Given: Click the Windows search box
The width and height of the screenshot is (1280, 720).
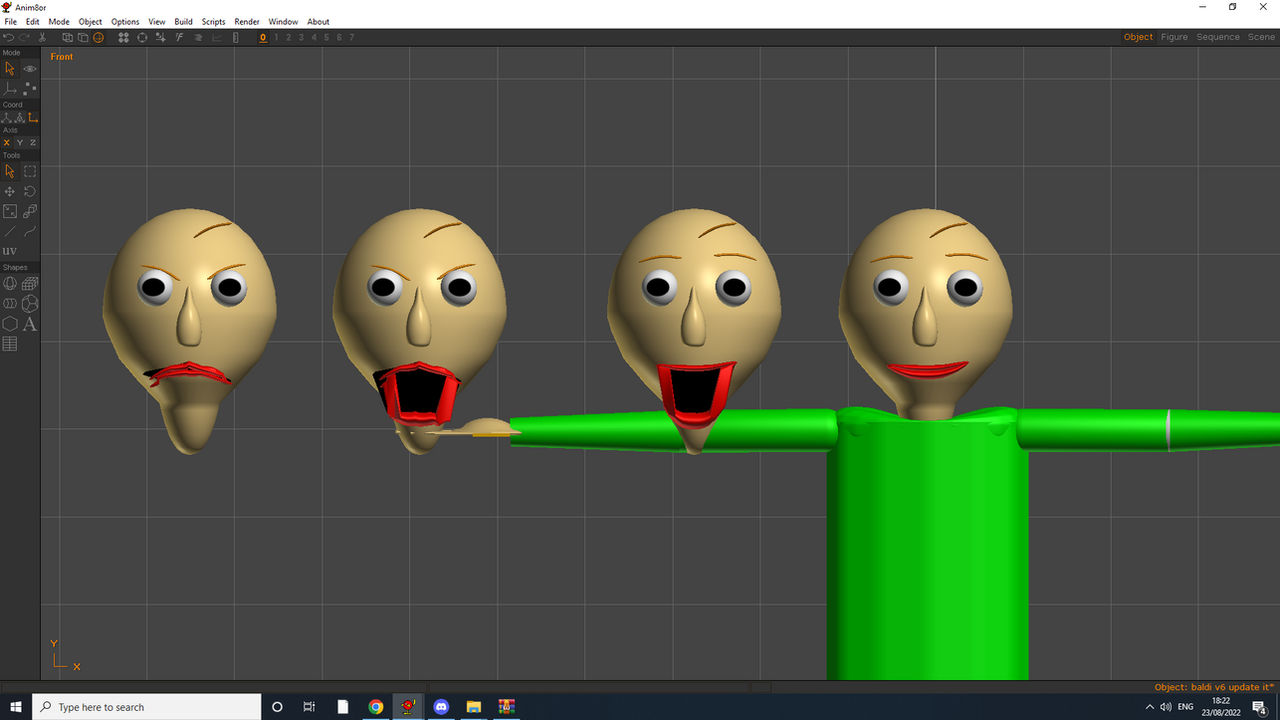Looking at the screenshot, I should [146, 707].
